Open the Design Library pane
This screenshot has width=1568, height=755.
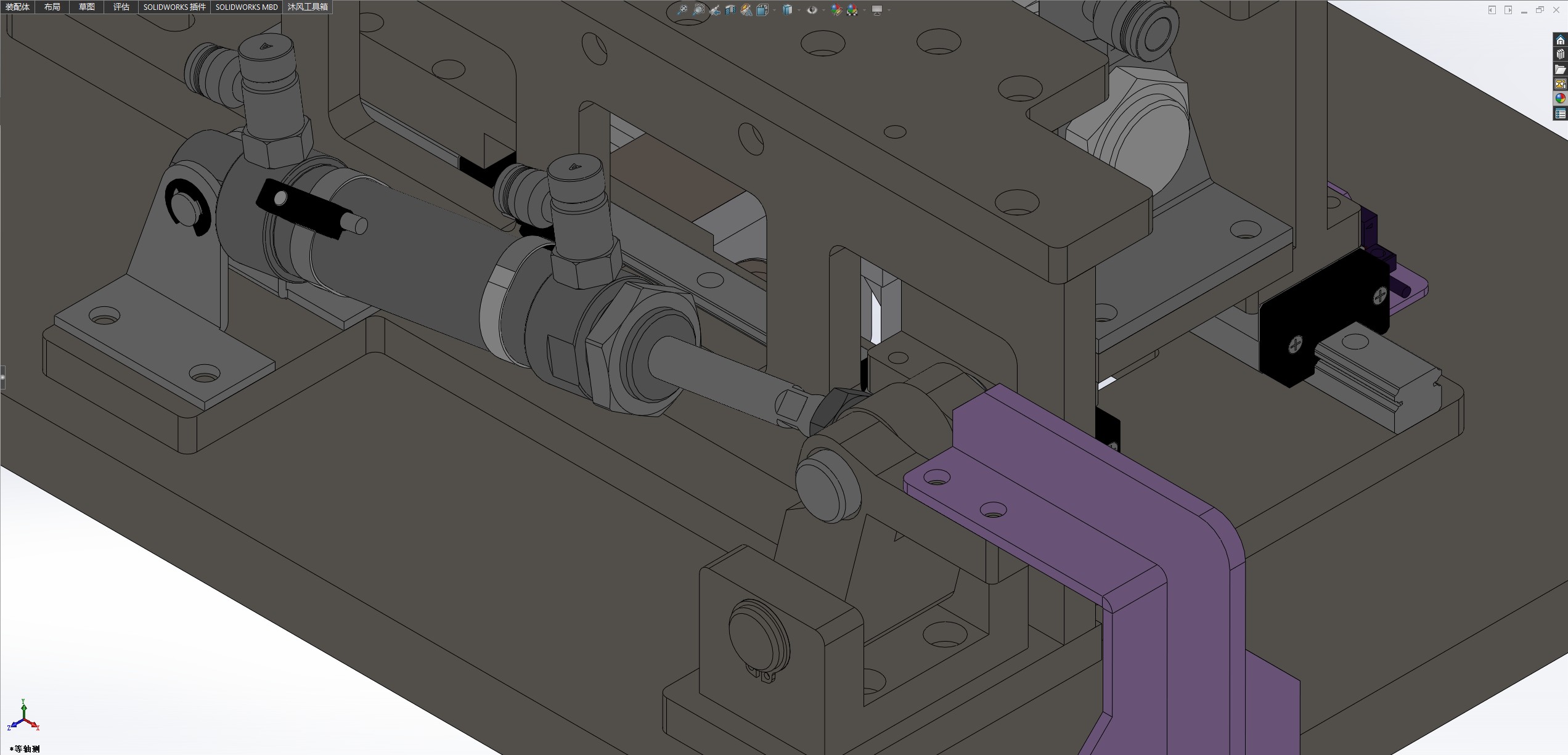[1560, 55]
